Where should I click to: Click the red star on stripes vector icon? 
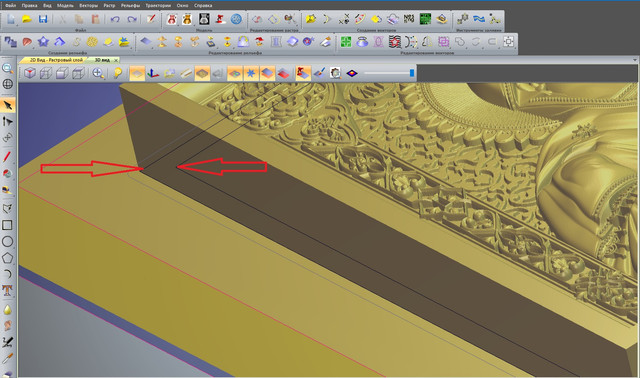pyautogui.click(x=395, y=42)
